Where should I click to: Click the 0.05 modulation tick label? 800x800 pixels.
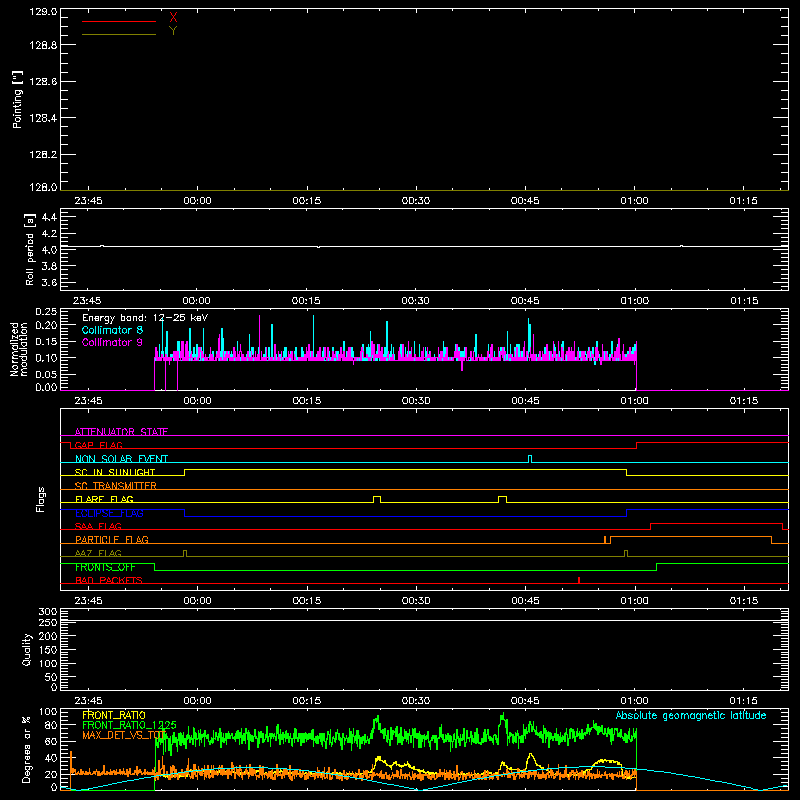(46, 374)
